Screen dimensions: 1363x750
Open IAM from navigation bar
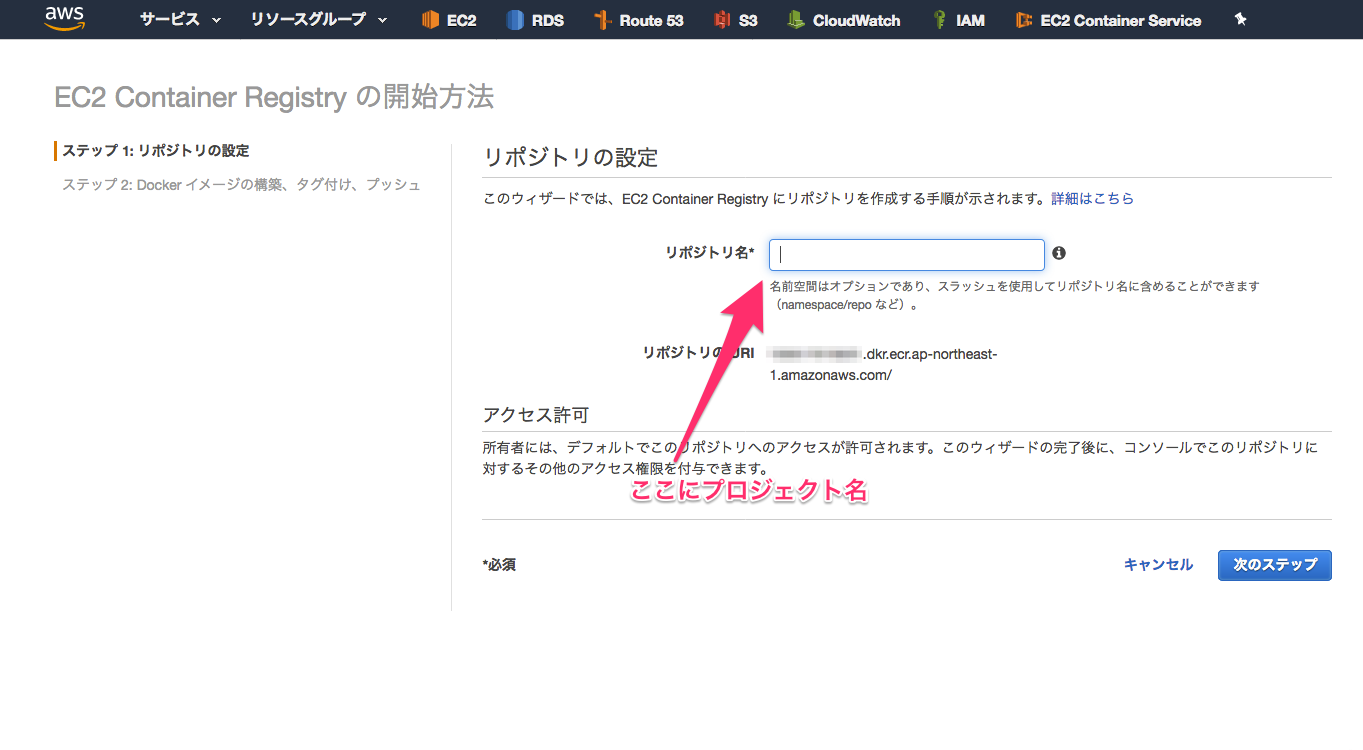(970, 20)
